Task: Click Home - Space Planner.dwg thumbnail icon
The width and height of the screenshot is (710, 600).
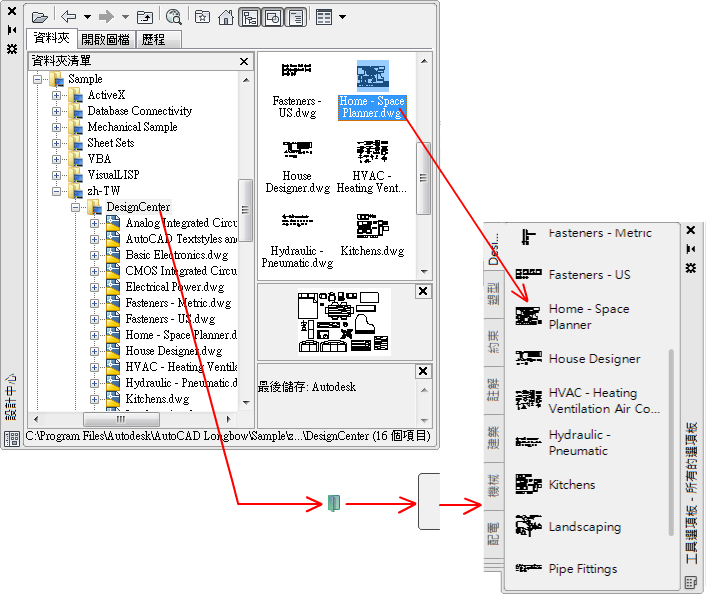Action: coord(373,76)
